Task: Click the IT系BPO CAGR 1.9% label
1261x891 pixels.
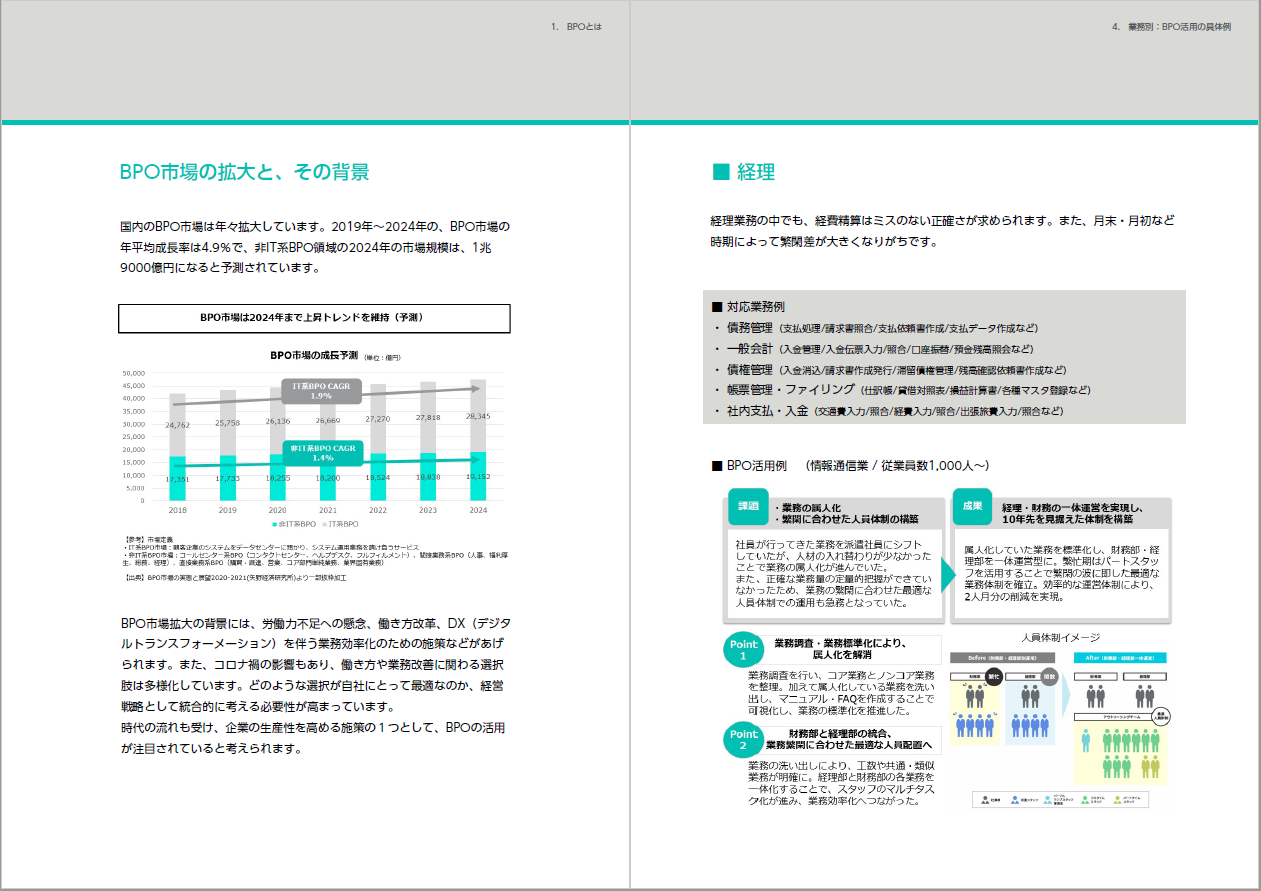Action: [320, 390]
